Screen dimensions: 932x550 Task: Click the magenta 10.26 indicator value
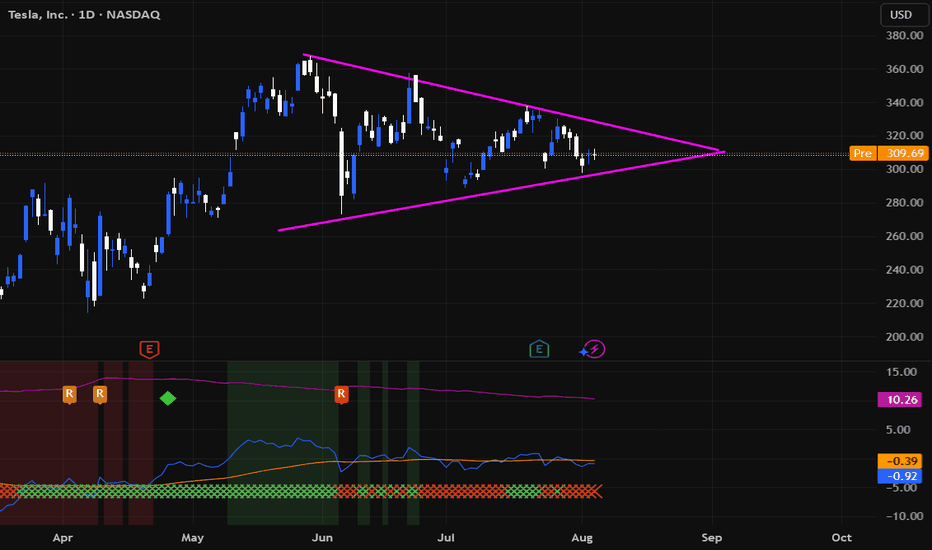click(902, 400)
